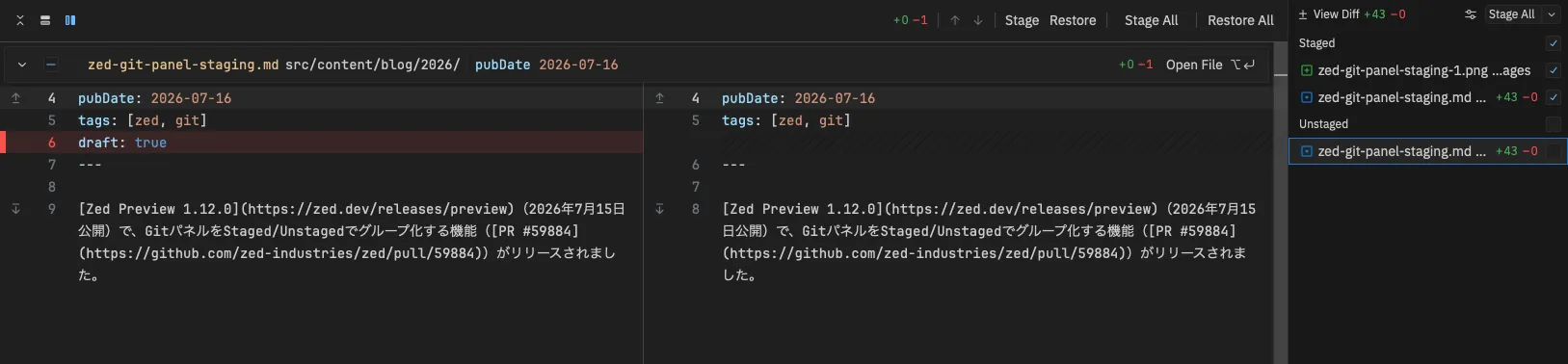Expand lines above in left pane
The image size is (1568, 364).
(16, 98)
